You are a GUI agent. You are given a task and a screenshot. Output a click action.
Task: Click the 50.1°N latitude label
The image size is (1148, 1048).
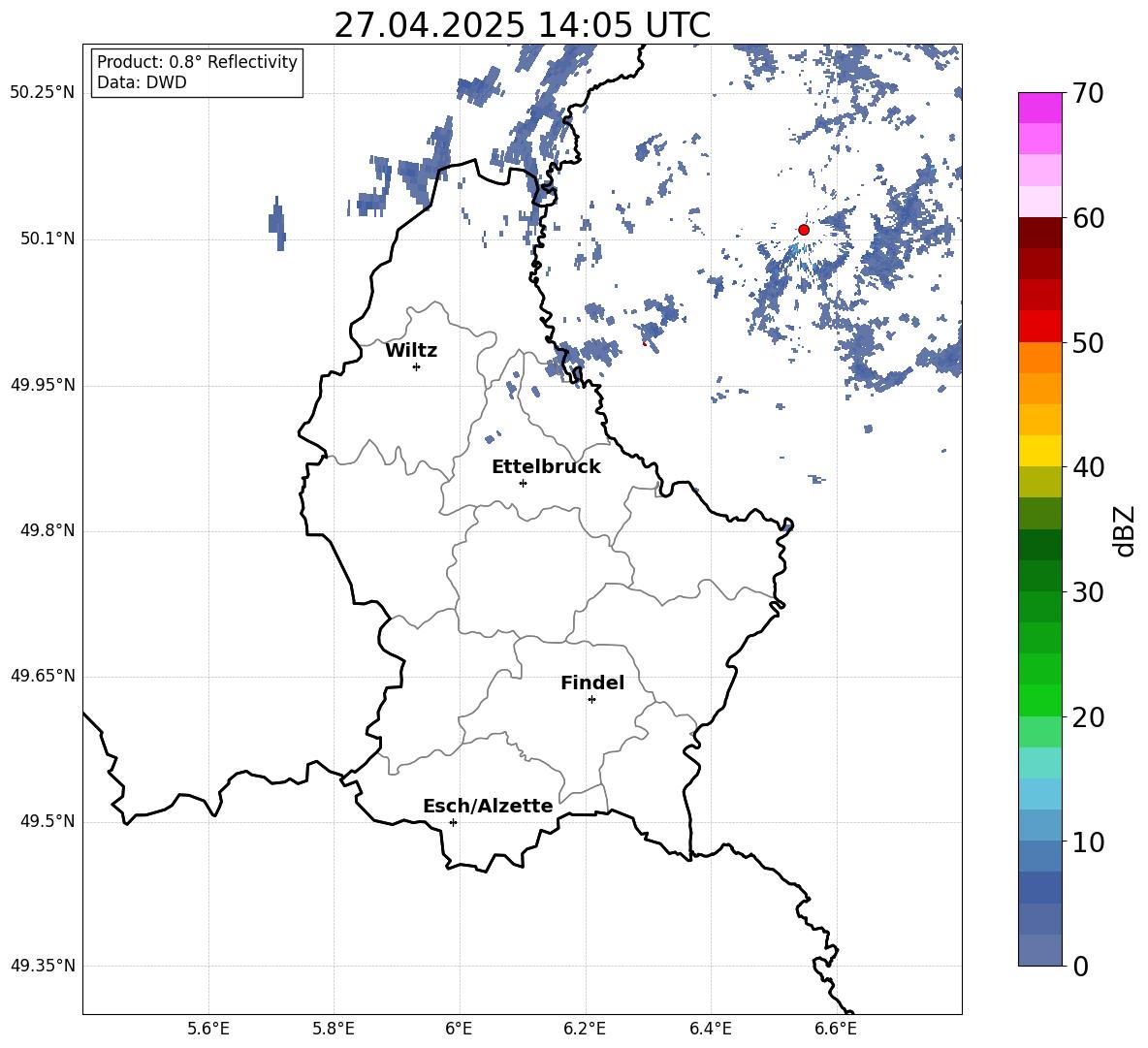pos(48,239)
